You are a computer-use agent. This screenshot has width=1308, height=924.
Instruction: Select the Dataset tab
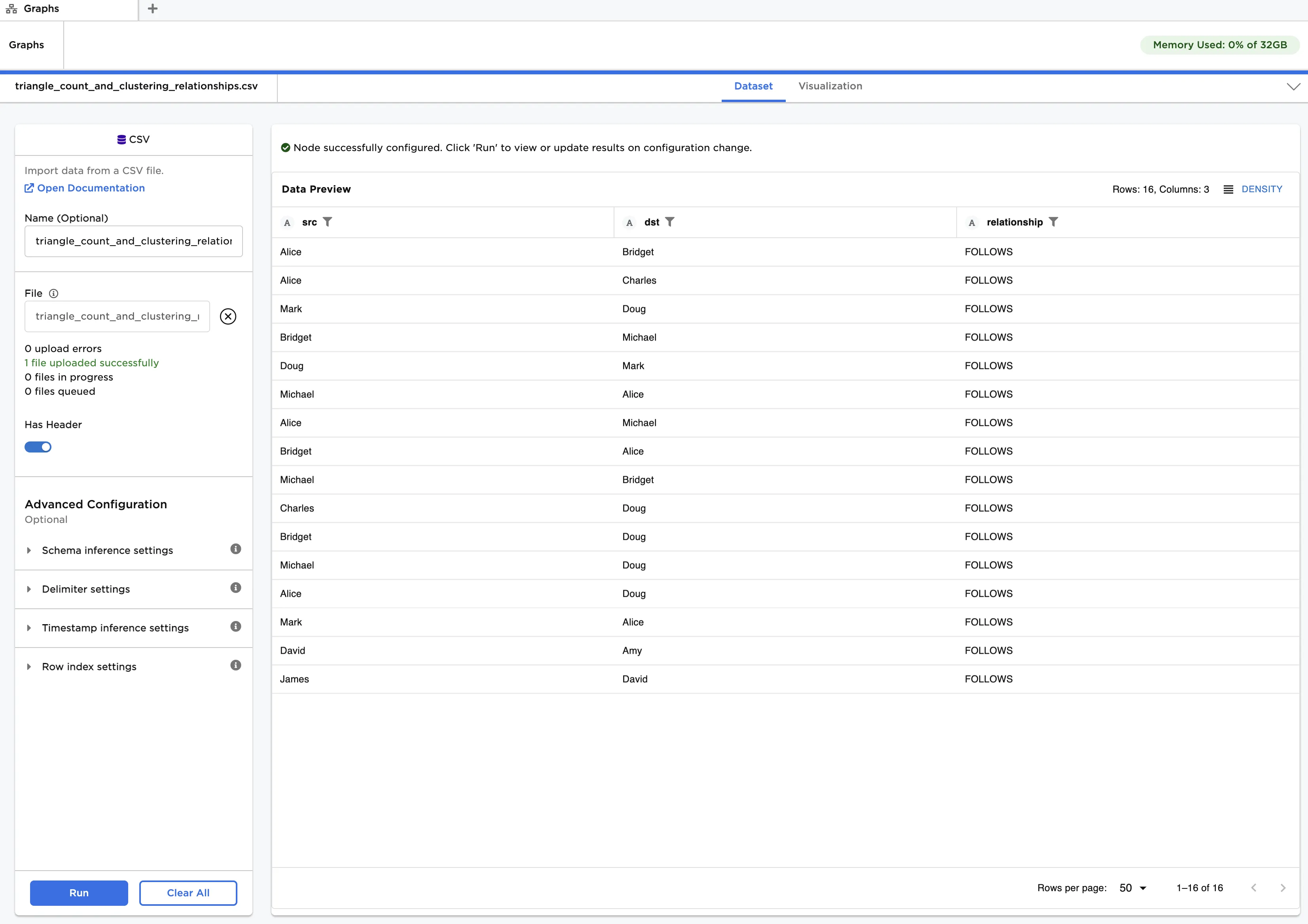753,86
